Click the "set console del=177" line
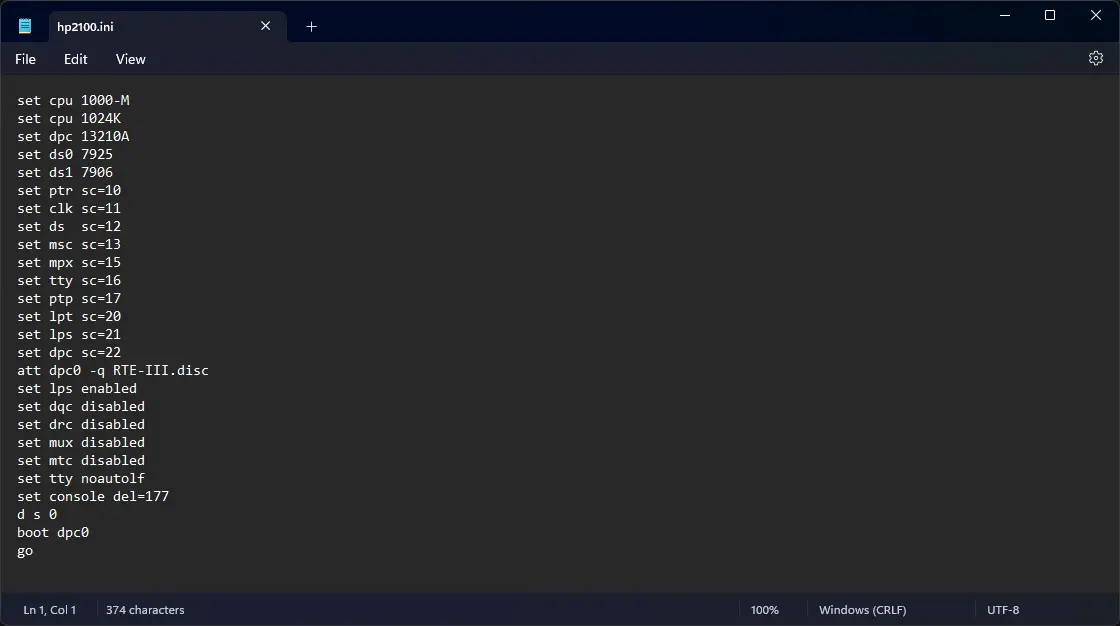 pyautogui.click(x=92, y=497)
